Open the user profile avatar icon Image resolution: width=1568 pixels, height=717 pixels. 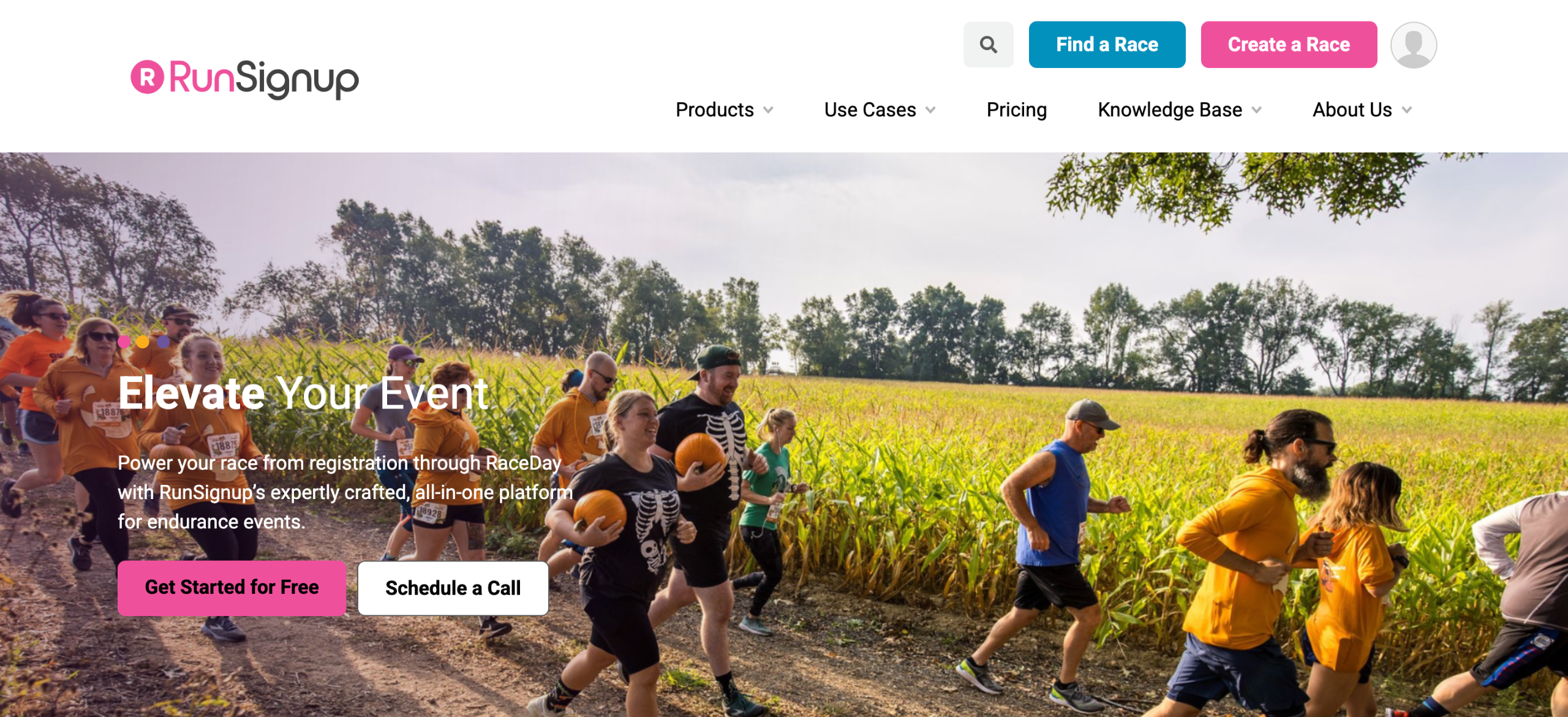1413,45
